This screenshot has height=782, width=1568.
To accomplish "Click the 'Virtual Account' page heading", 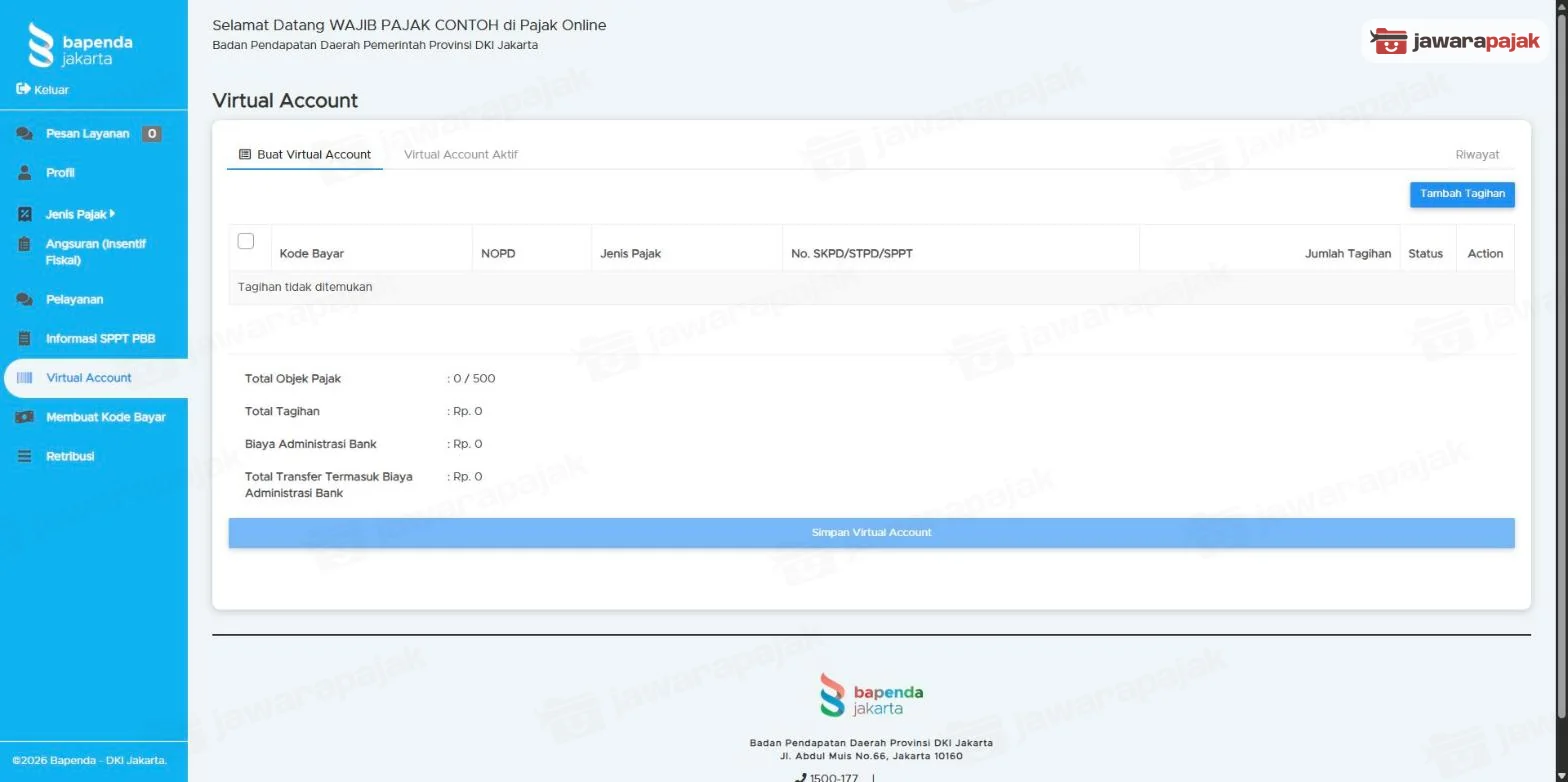I will click(285, 101).
